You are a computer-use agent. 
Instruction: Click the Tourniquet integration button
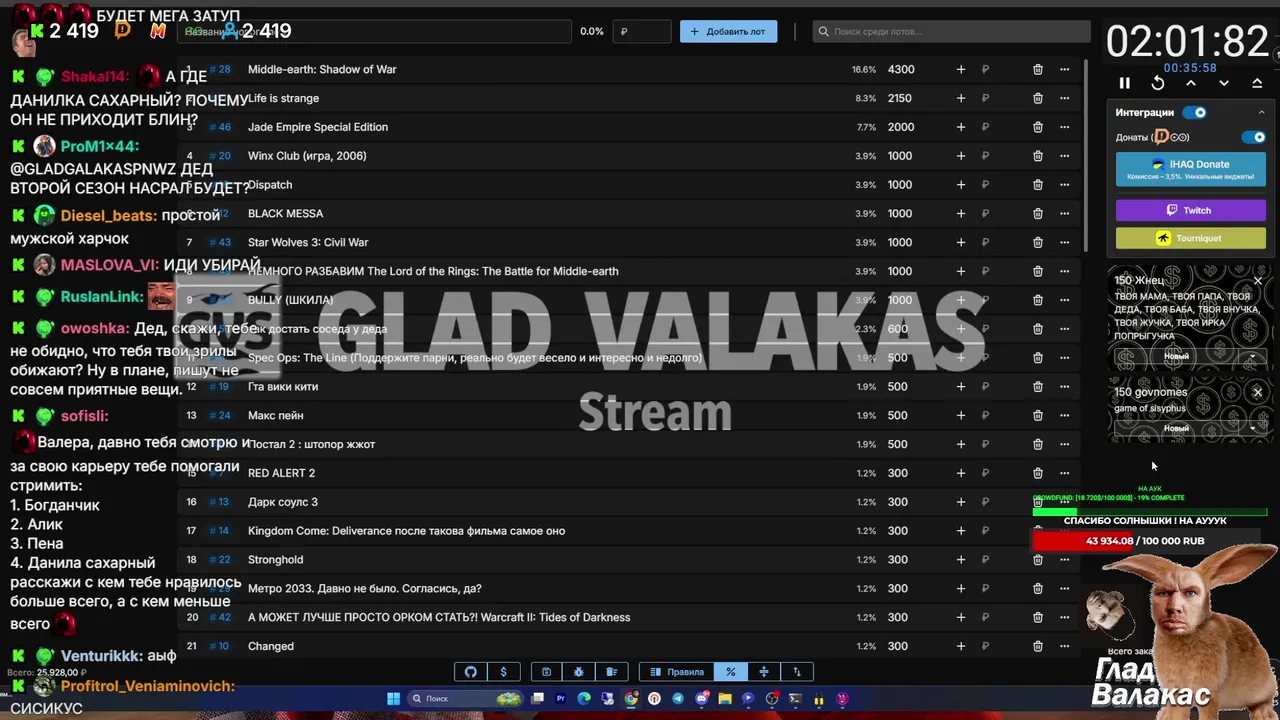tap(1190, 239)
